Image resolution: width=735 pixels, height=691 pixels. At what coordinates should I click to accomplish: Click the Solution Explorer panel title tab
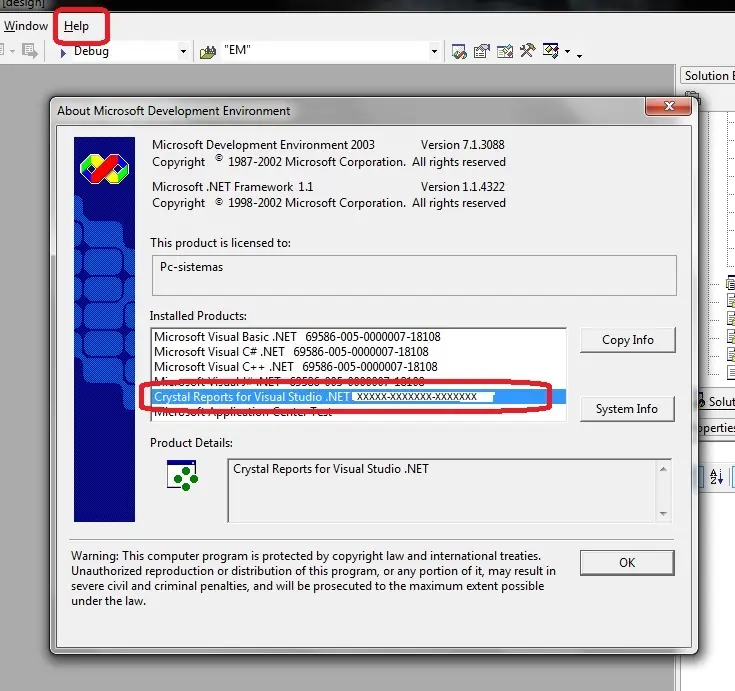point(708,75)
